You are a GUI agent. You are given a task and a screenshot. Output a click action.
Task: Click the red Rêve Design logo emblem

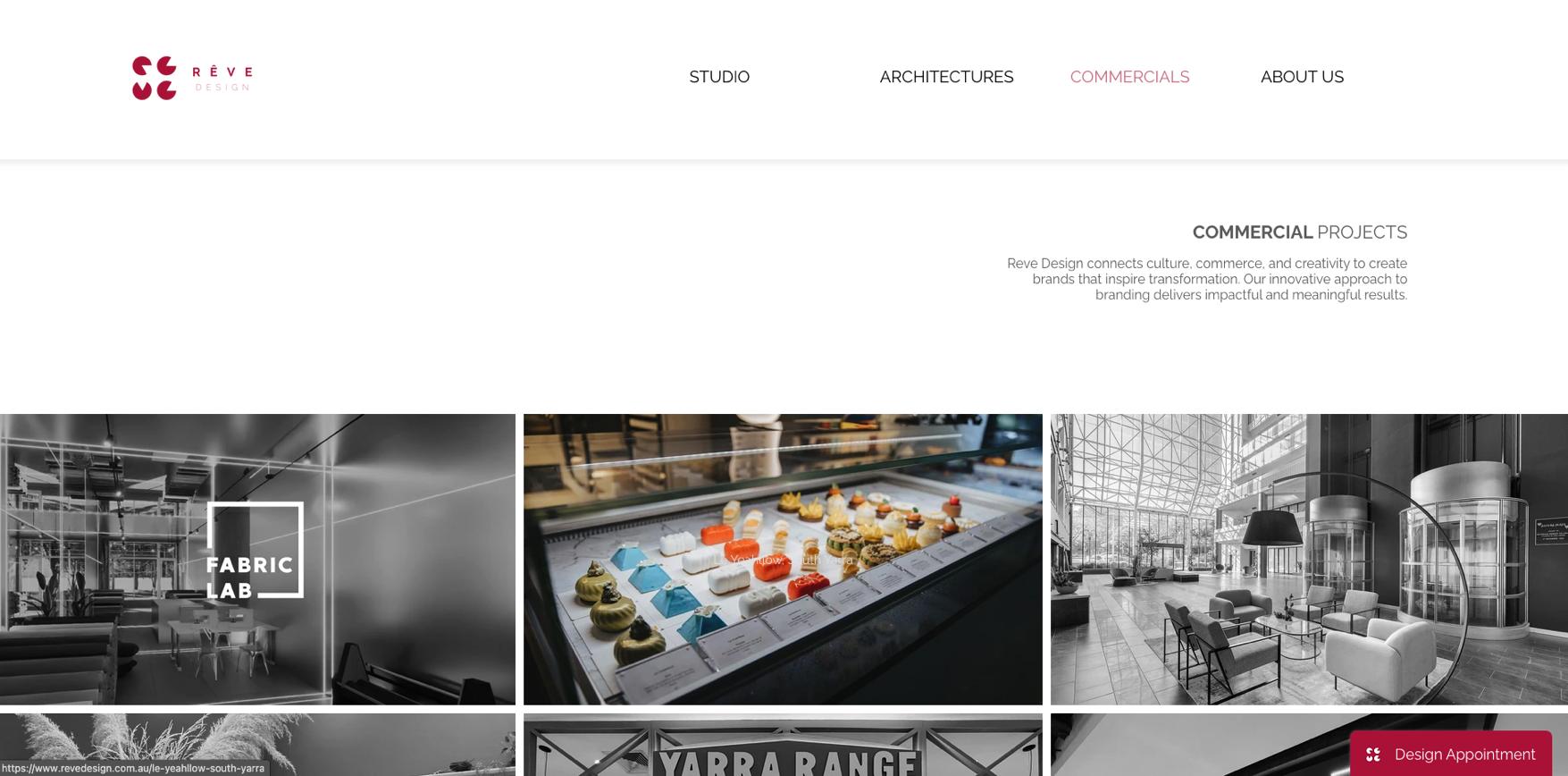pos(155,78)
